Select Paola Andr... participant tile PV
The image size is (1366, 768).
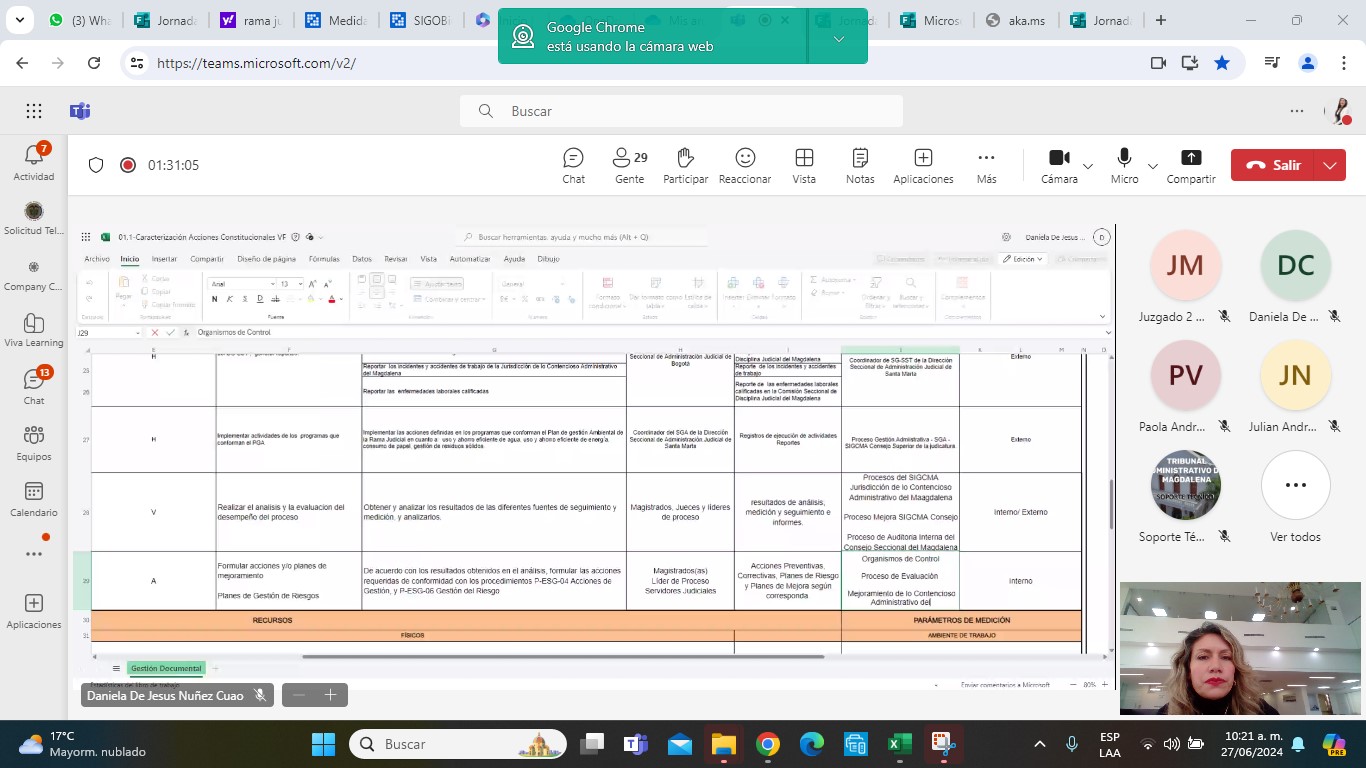coord(1185,387)
